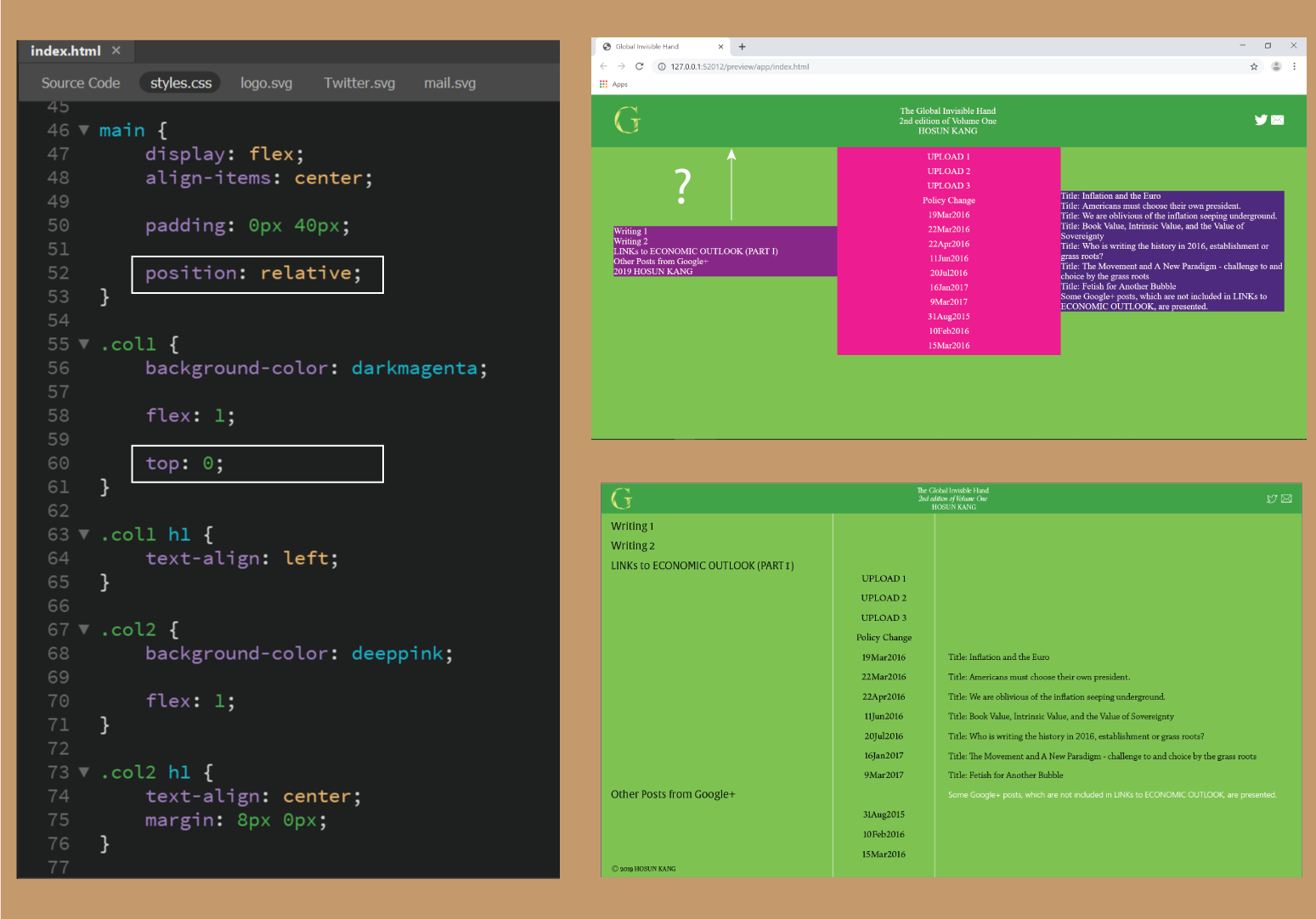Viewport: 1316px width, 919px height.
Task: Collapse the .col2 rule at line 67
Action: (84, 629)
